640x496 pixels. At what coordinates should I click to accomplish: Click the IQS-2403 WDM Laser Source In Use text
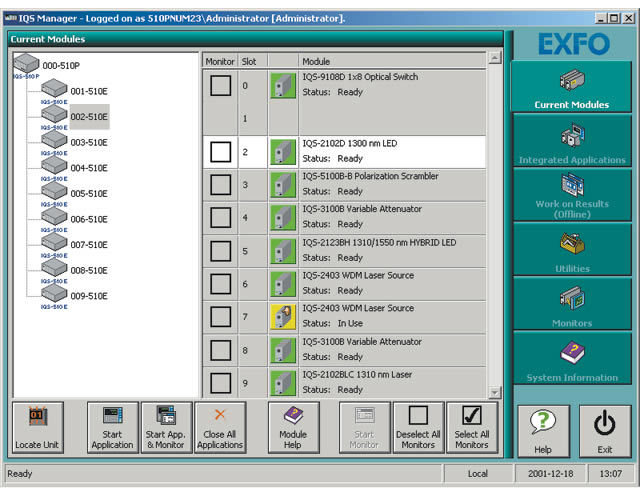click(x=358, y=308)
